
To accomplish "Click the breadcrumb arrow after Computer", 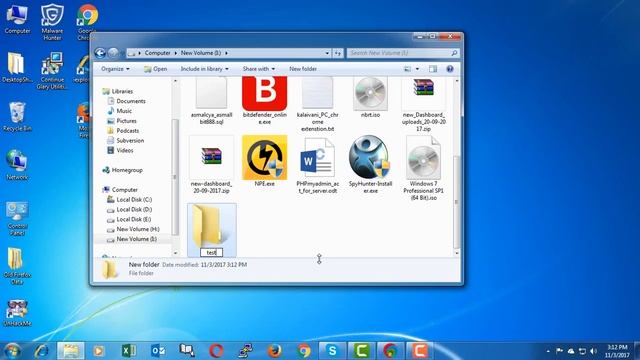I will [176, 53].
